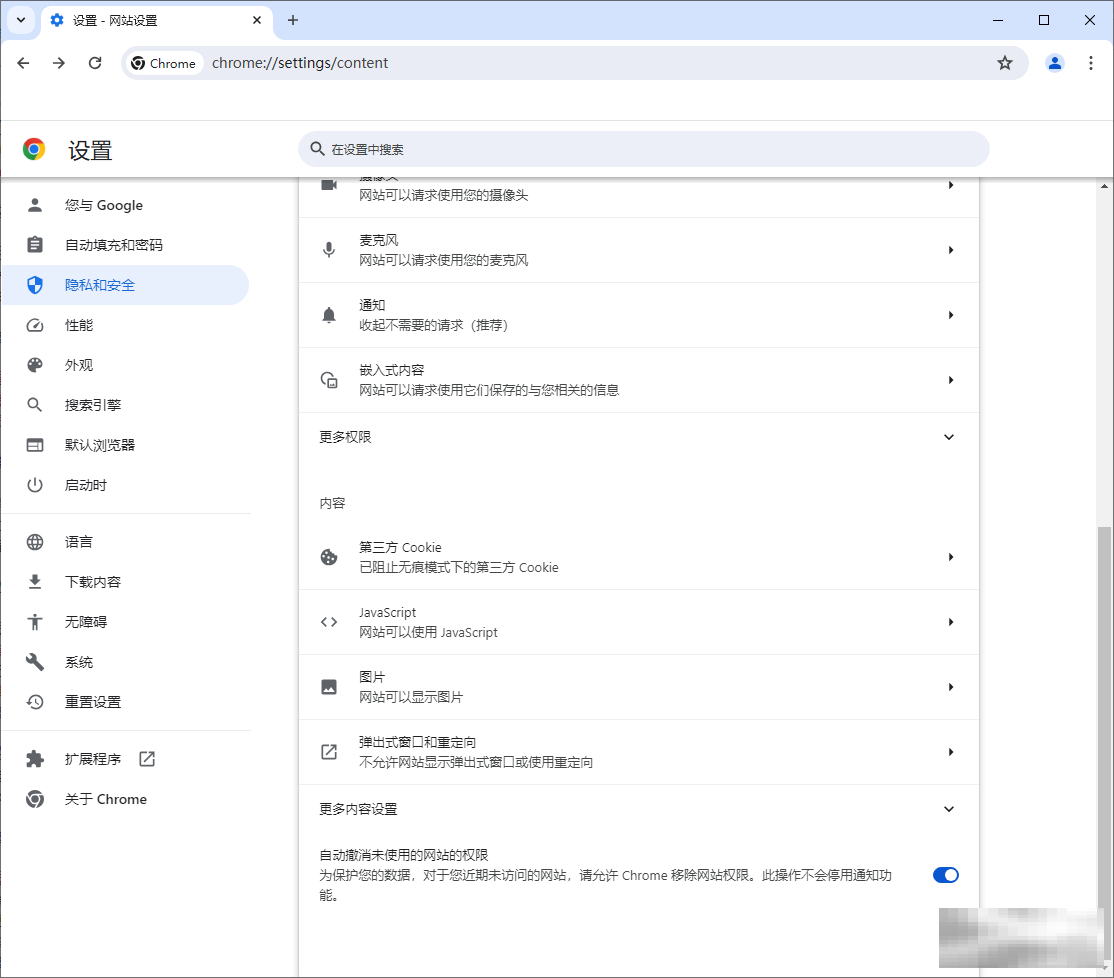Click the arrow on the 嵌入式内容 row
The height and width of the screenshot is (978, 1114).
click(x=951, y=380)
